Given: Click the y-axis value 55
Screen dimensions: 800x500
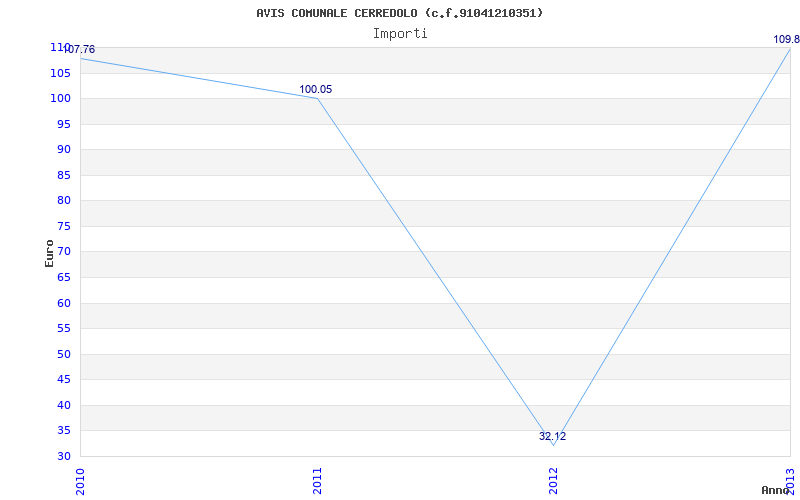Looking at the screenshot, I should pyautogui.click(x=63, y=329).
